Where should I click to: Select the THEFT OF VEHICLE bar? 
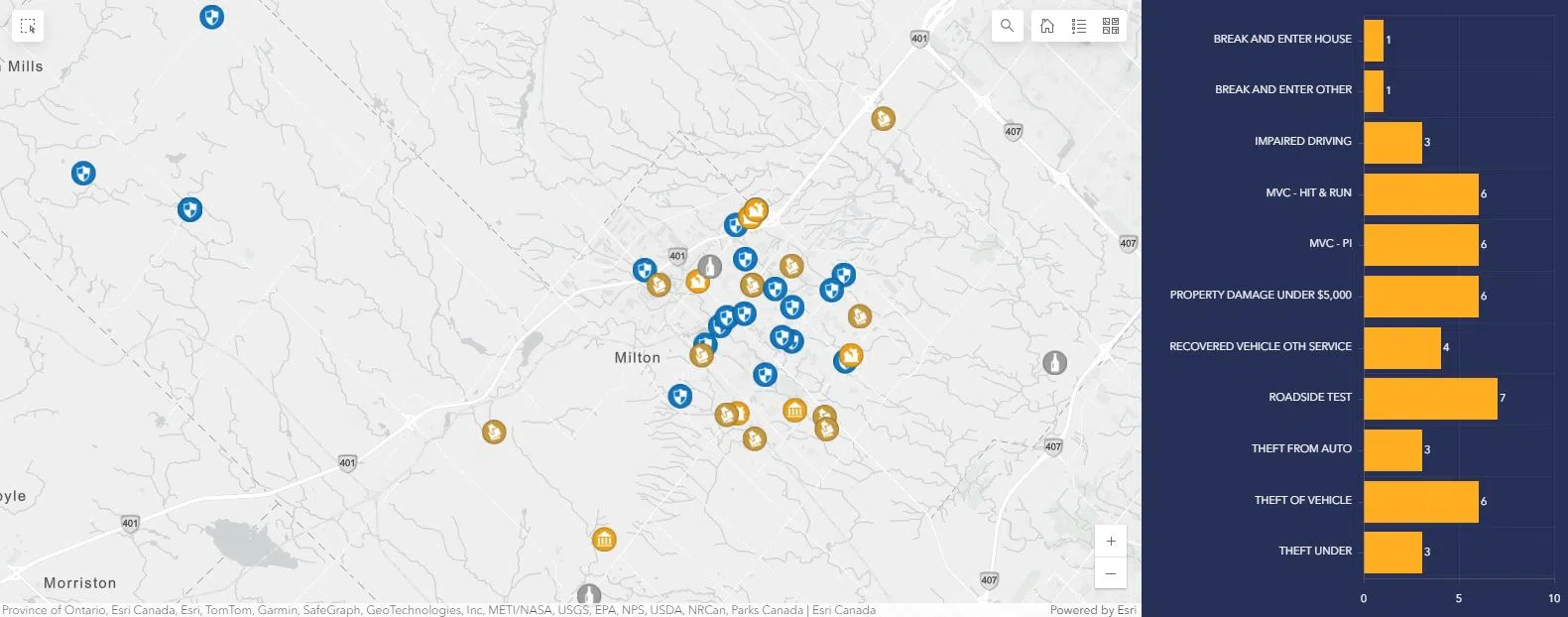coord(1420,501)
